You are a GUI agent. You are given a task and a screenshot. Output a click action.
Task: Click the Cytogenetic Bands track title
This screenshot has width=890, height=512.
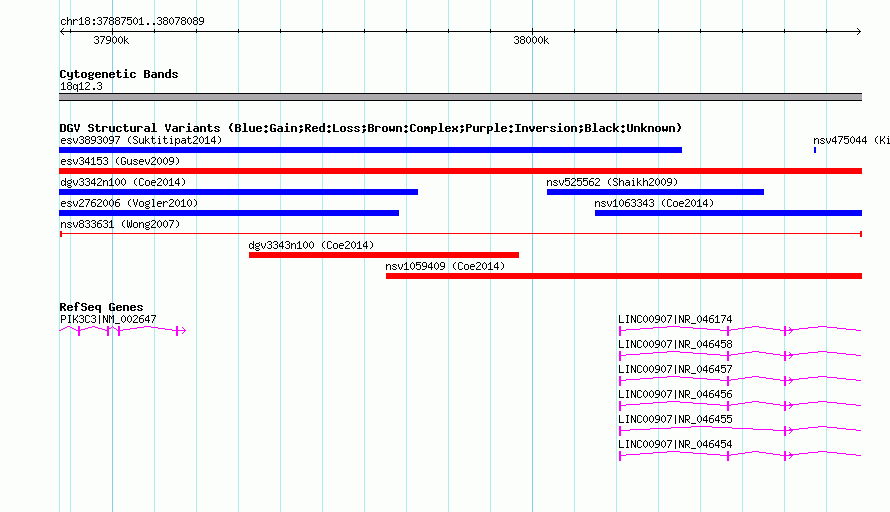119,74
